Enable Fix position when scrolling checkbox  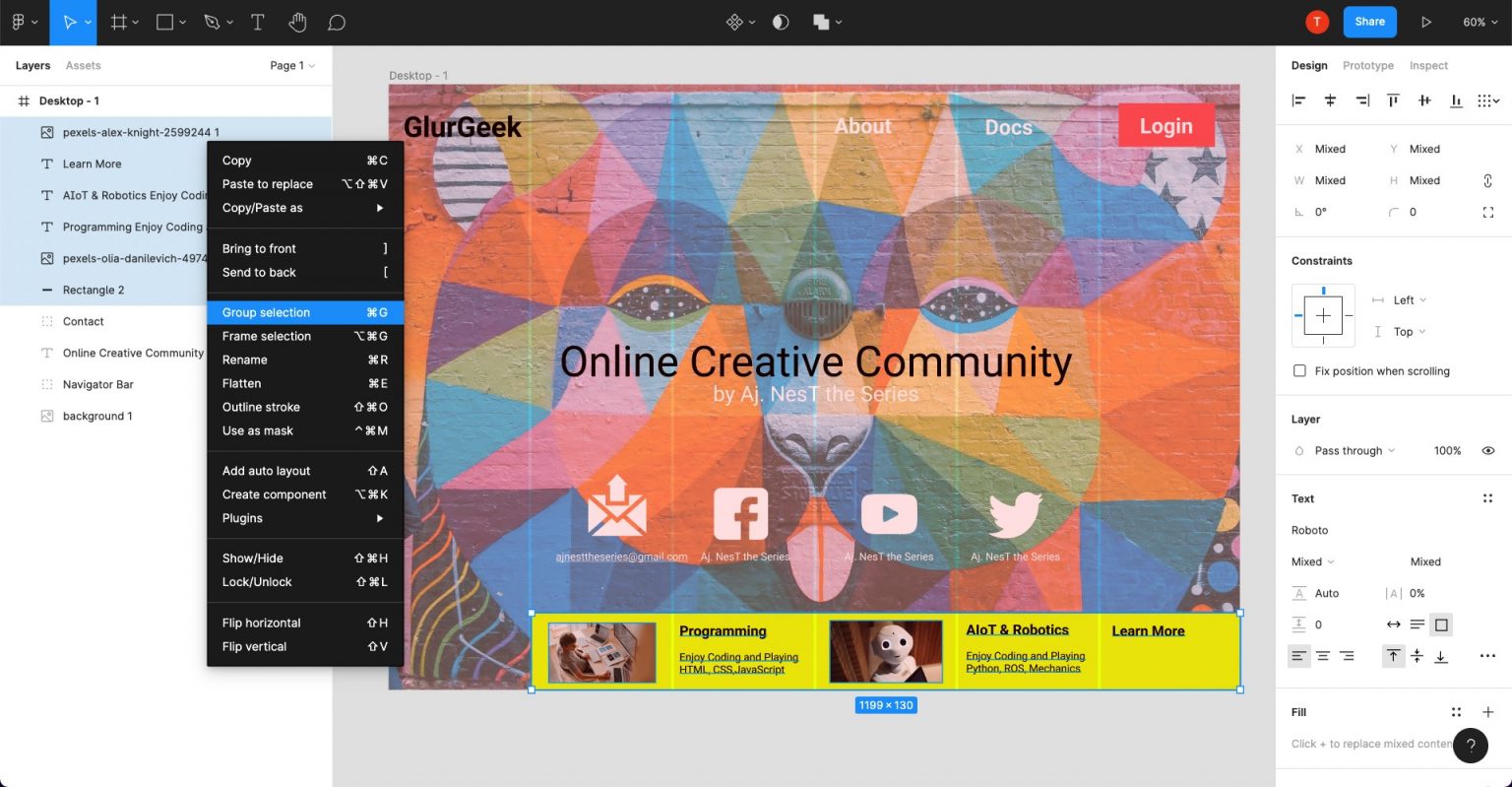pyautogui.click(x=1299, y=371)
